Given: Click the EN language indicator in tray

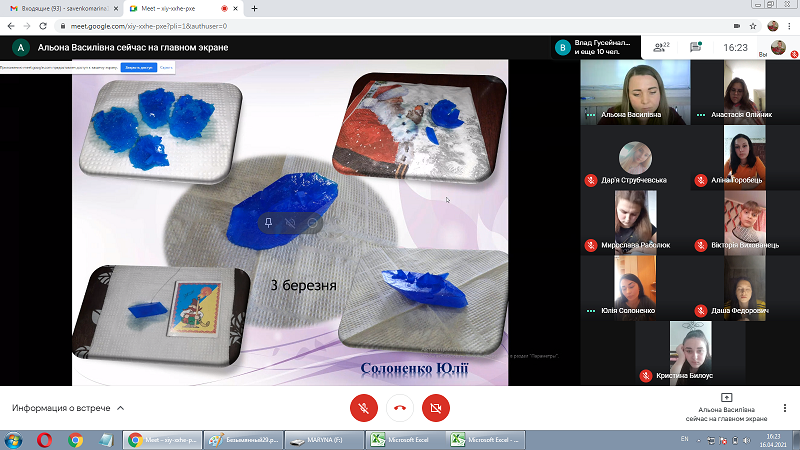Looking at the screenshot, I should [x=685, y=439].
